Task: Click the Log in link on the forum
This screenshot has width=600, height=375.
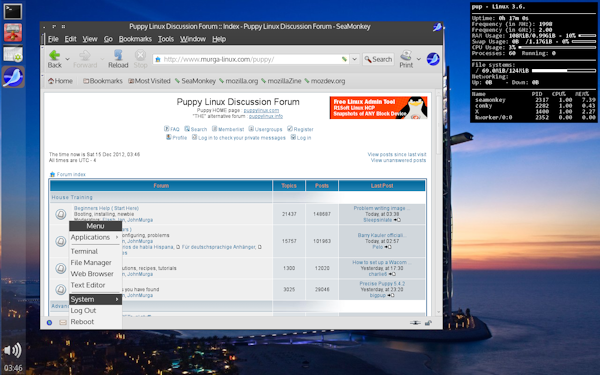Action: 301,138
